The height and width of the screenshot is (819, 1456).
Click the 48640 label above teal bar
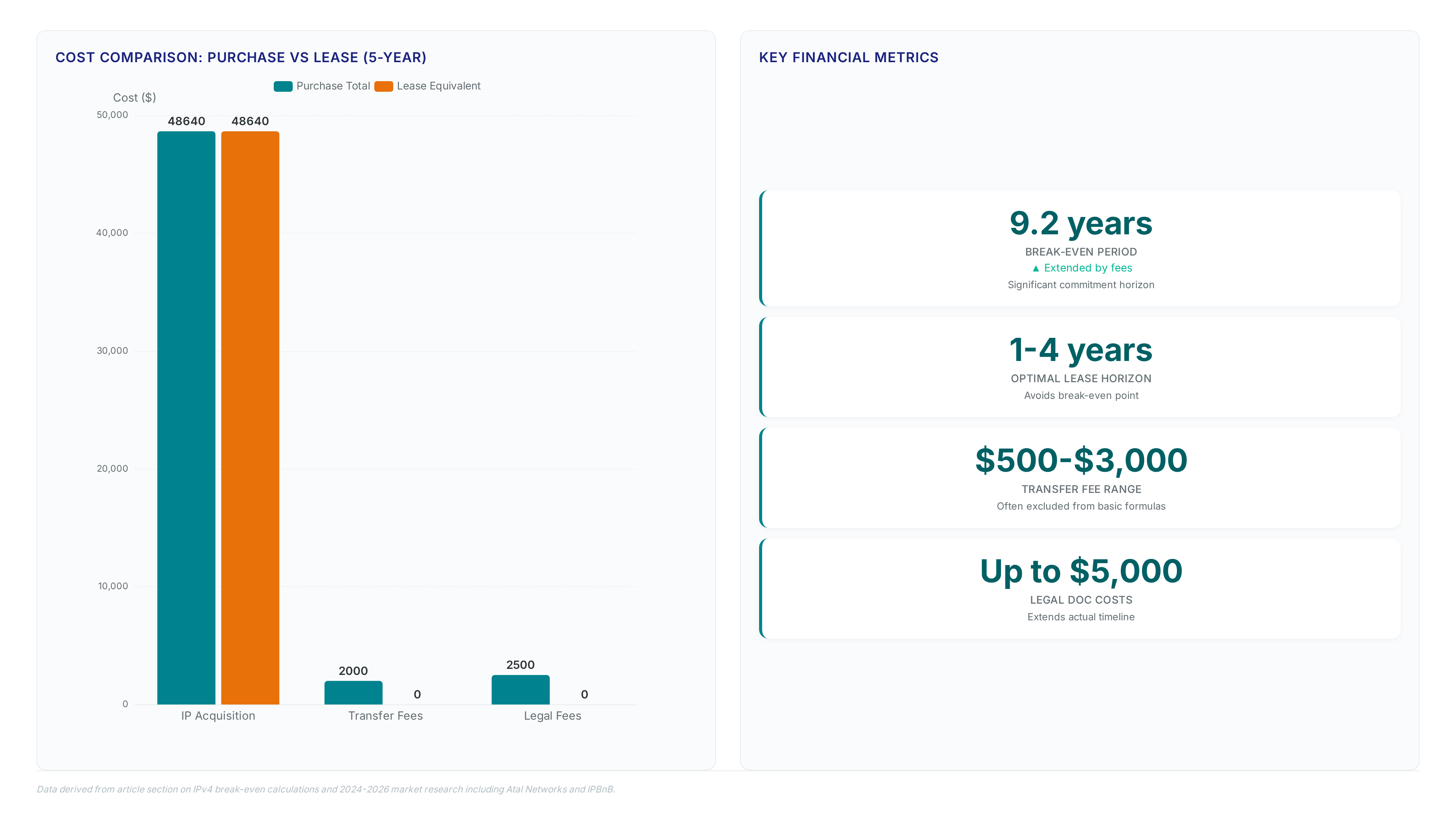(x=186, y=121)
